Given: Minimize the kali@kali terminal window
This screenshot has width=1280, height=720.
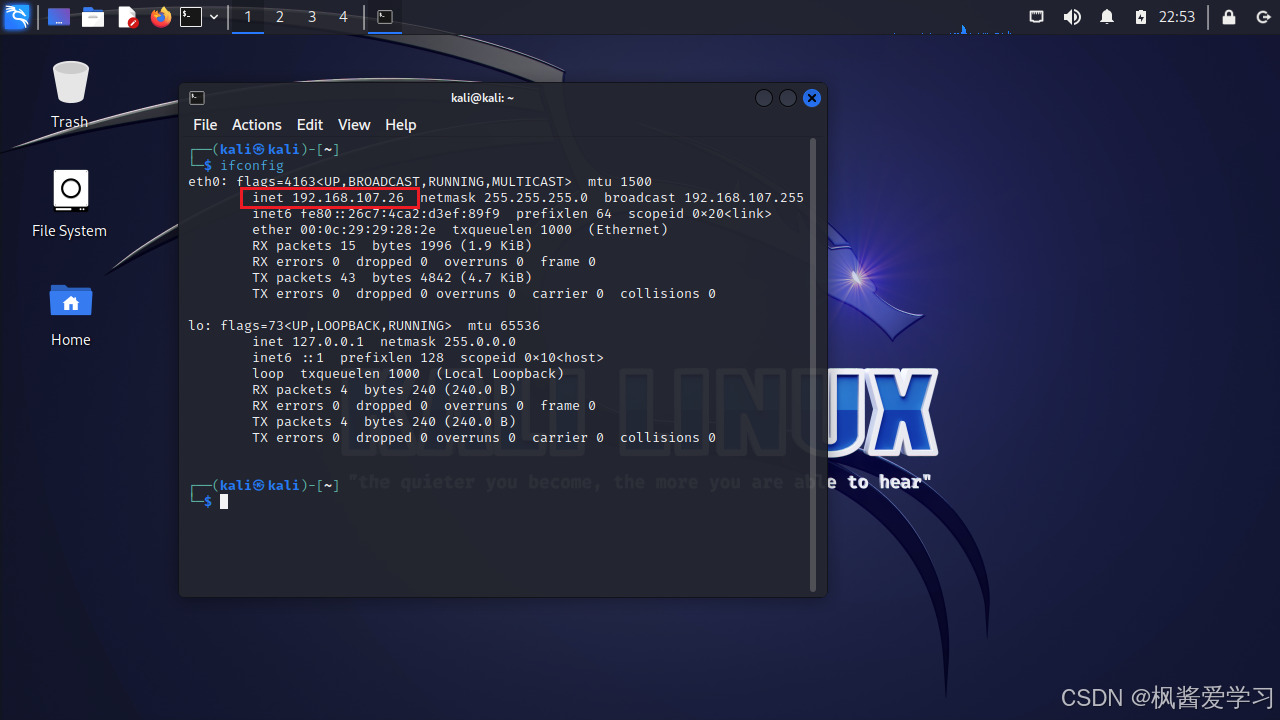Looking at the screenshot, I should tap(764, 98).
